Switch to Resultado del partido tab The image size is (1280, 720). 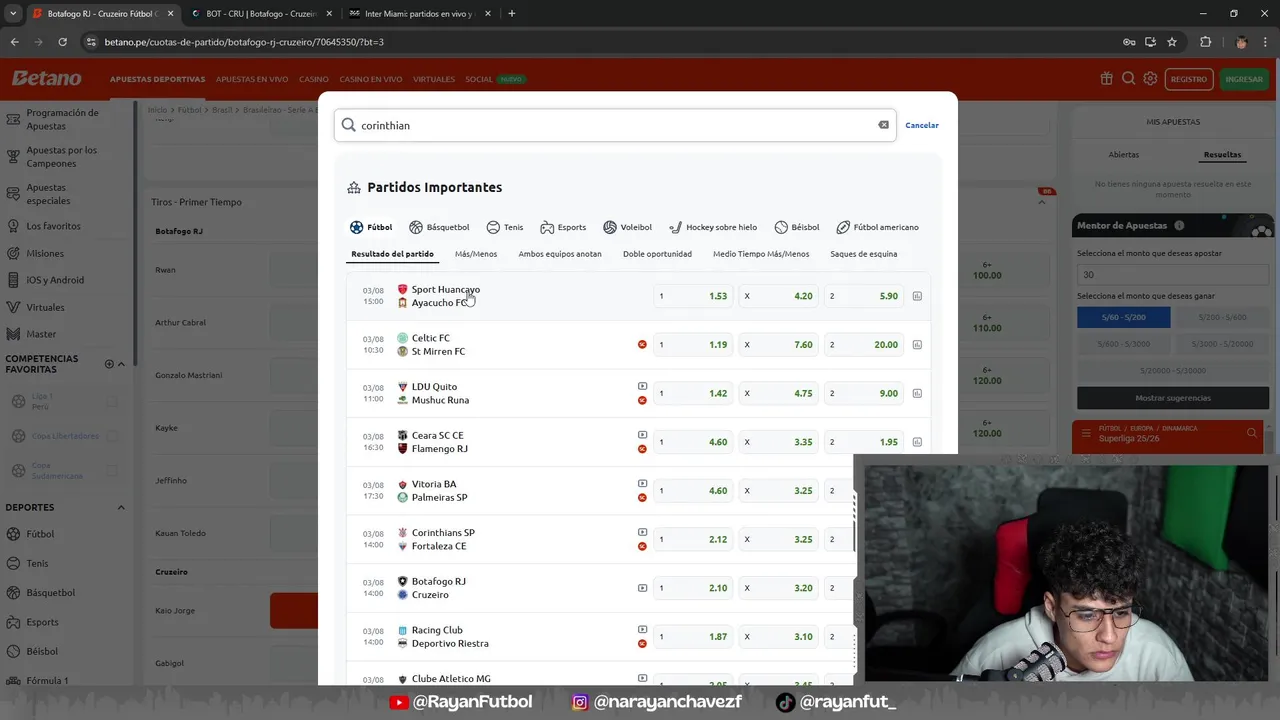(392, 254)
